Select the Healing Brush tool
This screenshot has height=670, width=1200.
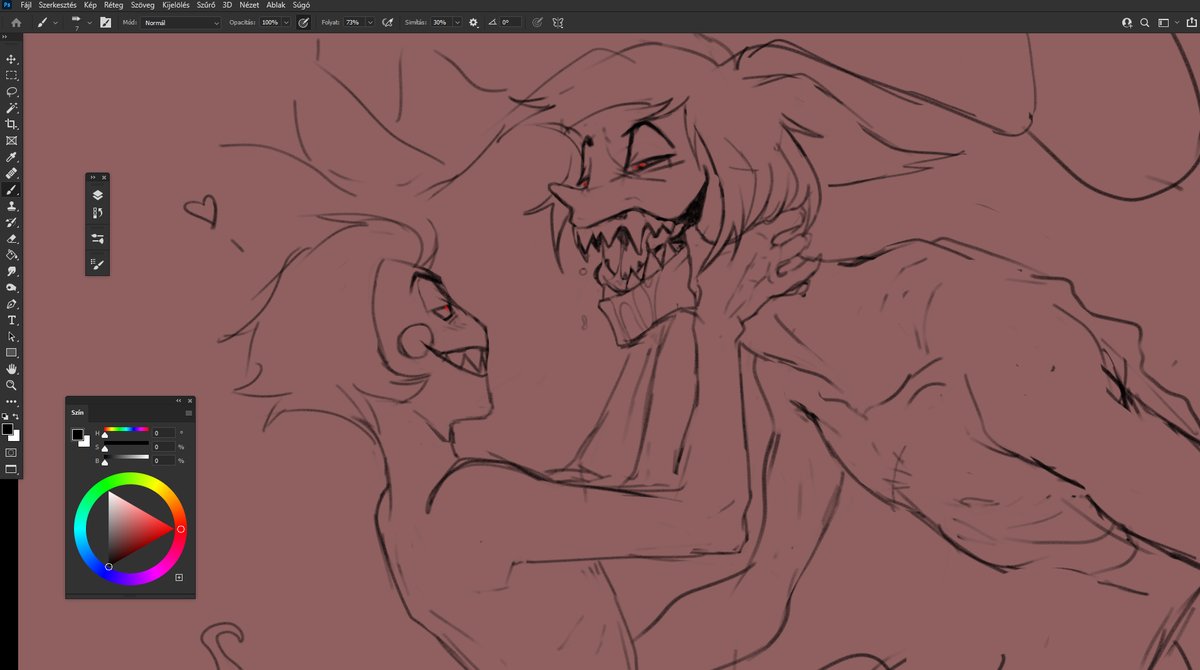12,173
